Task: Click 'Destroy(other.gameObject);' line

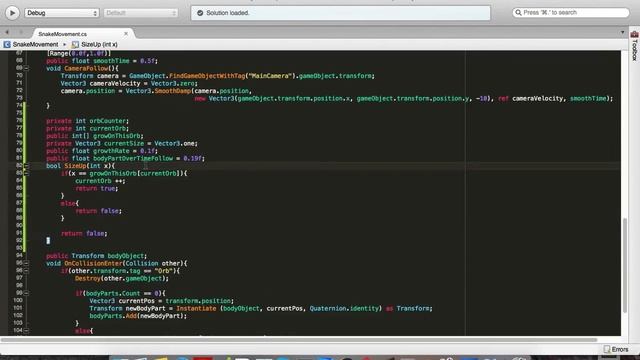Action: point(122,279)
